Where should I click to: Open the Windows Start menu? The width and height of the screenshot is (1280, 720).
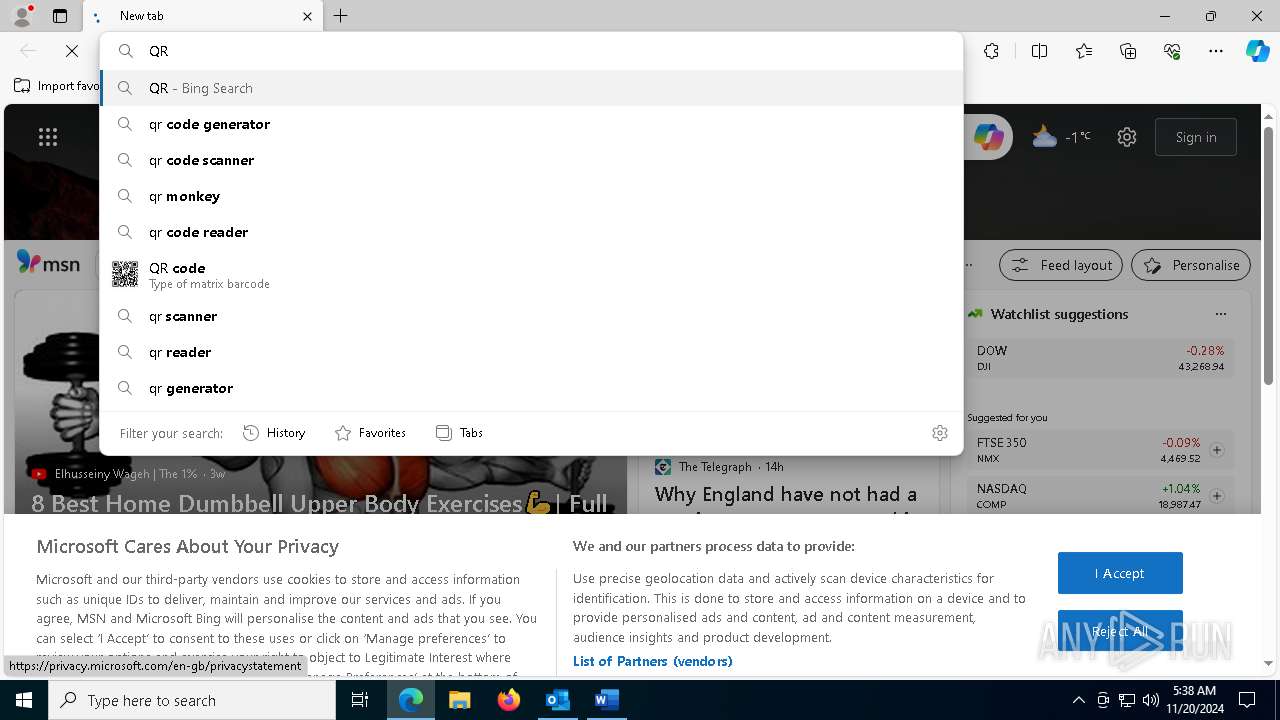click(x=24, y=700)
